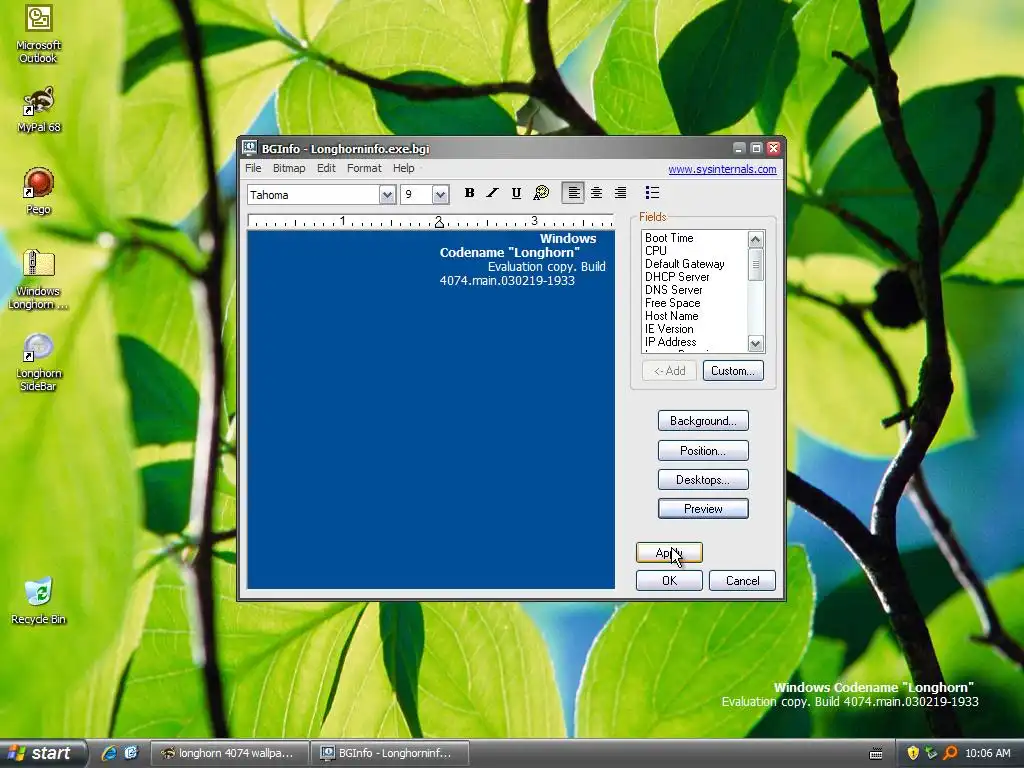Screen dimensions: 1024x768
Task: Click the 10:06 AM taskbar clock
Action: [987, 754]
